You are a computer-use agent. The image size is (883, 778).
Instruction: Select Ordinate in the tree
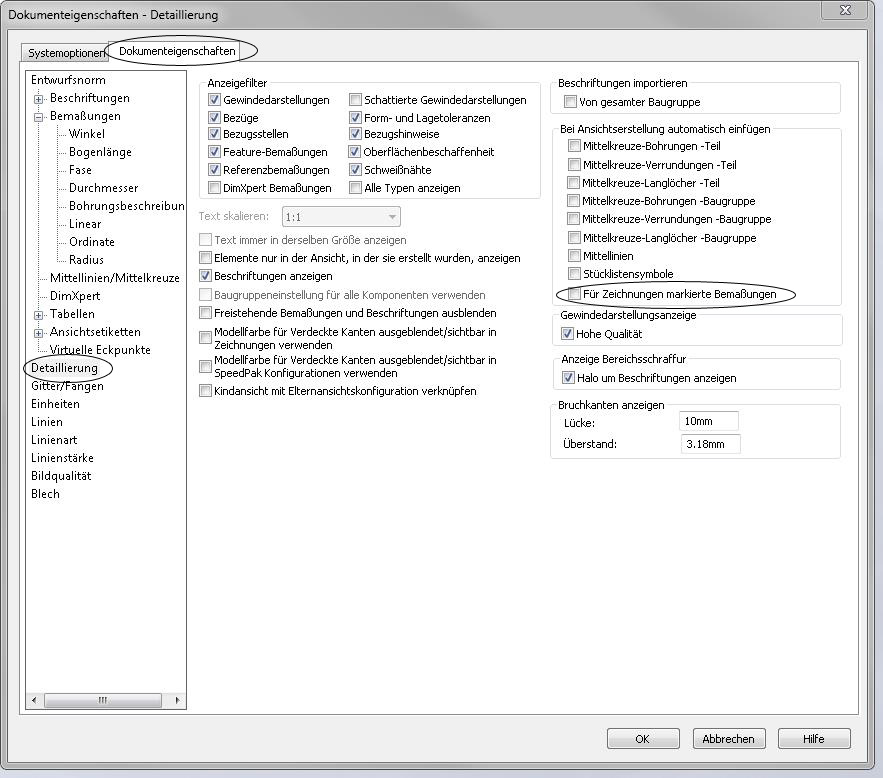(92, 242)
